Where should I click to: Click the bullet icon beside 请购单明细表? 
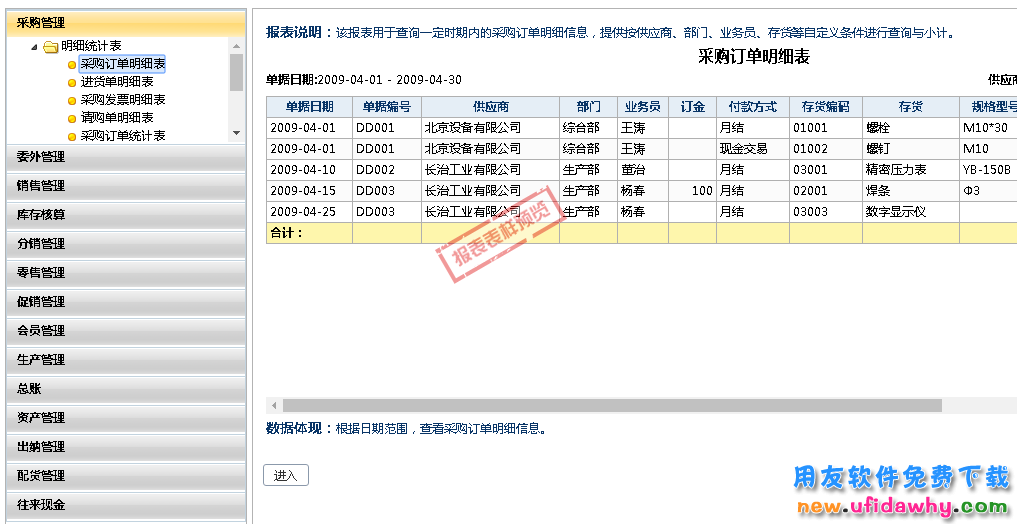point(71,119)
